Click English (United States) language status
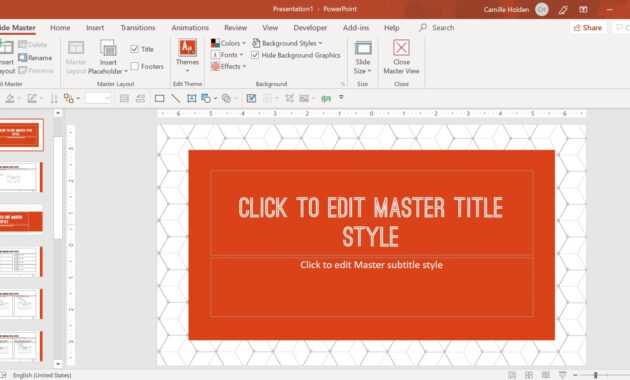Screen dimensions: 630x380 pos(42,375)
